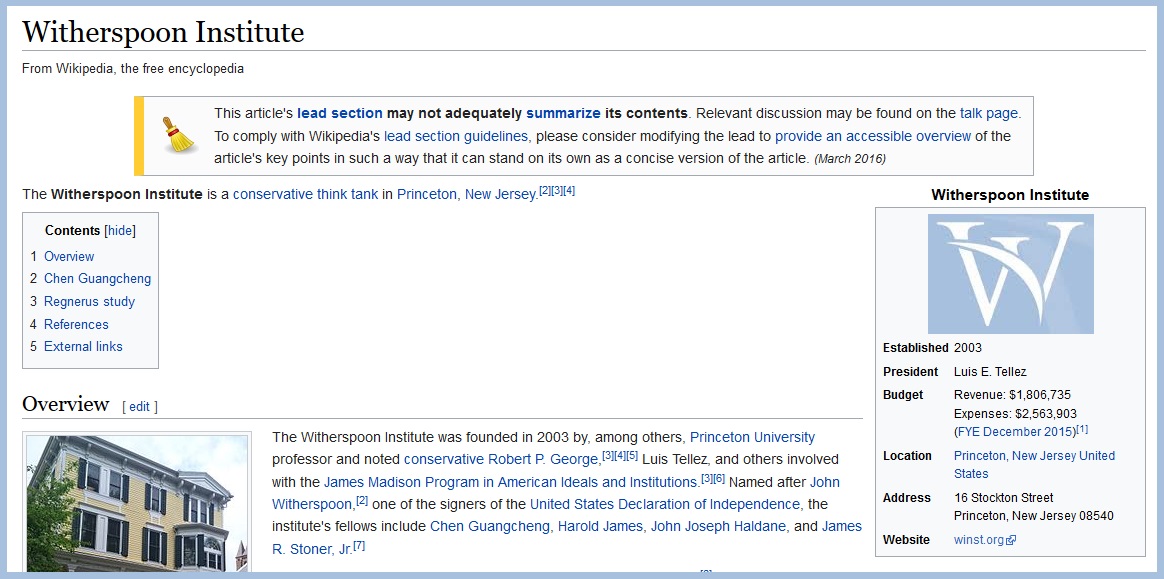
Task: Open citation [2] after New Jersey in the lead
Action: 545,191
